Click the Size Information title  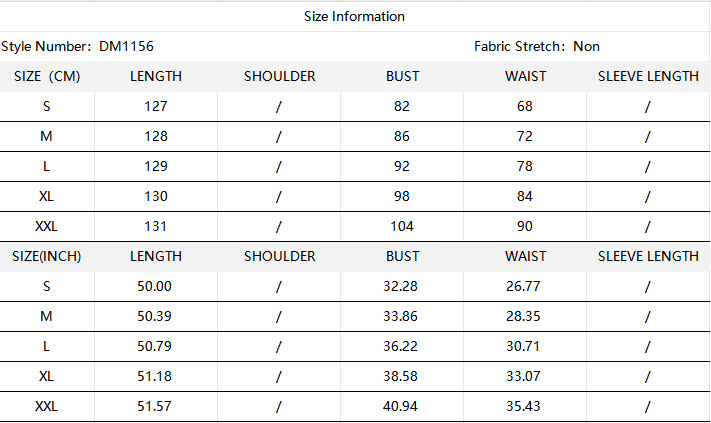[x=355, y=16]
